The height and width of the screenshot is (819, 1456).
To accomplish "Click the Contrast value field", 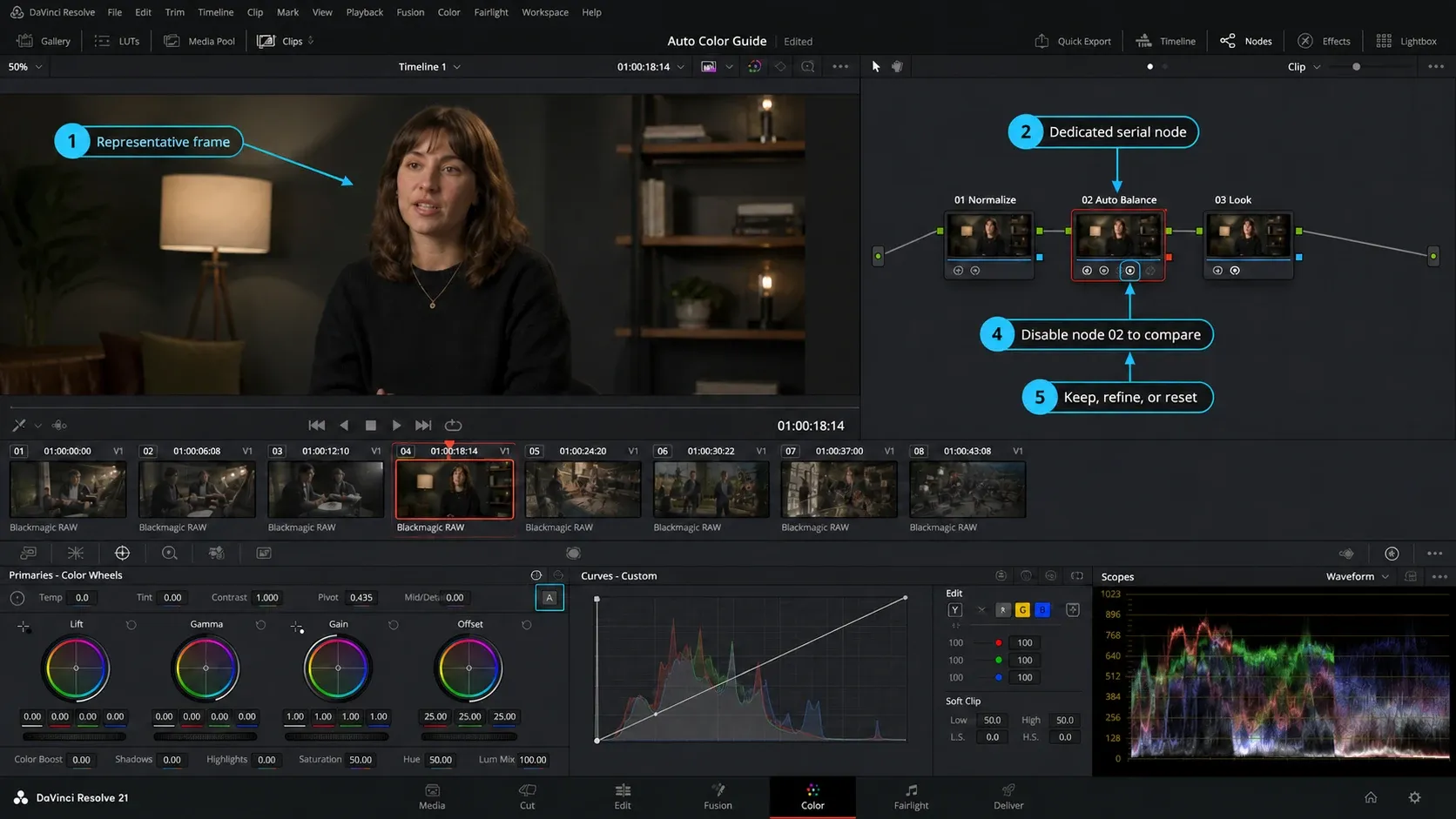I will (x=267, y=597).
